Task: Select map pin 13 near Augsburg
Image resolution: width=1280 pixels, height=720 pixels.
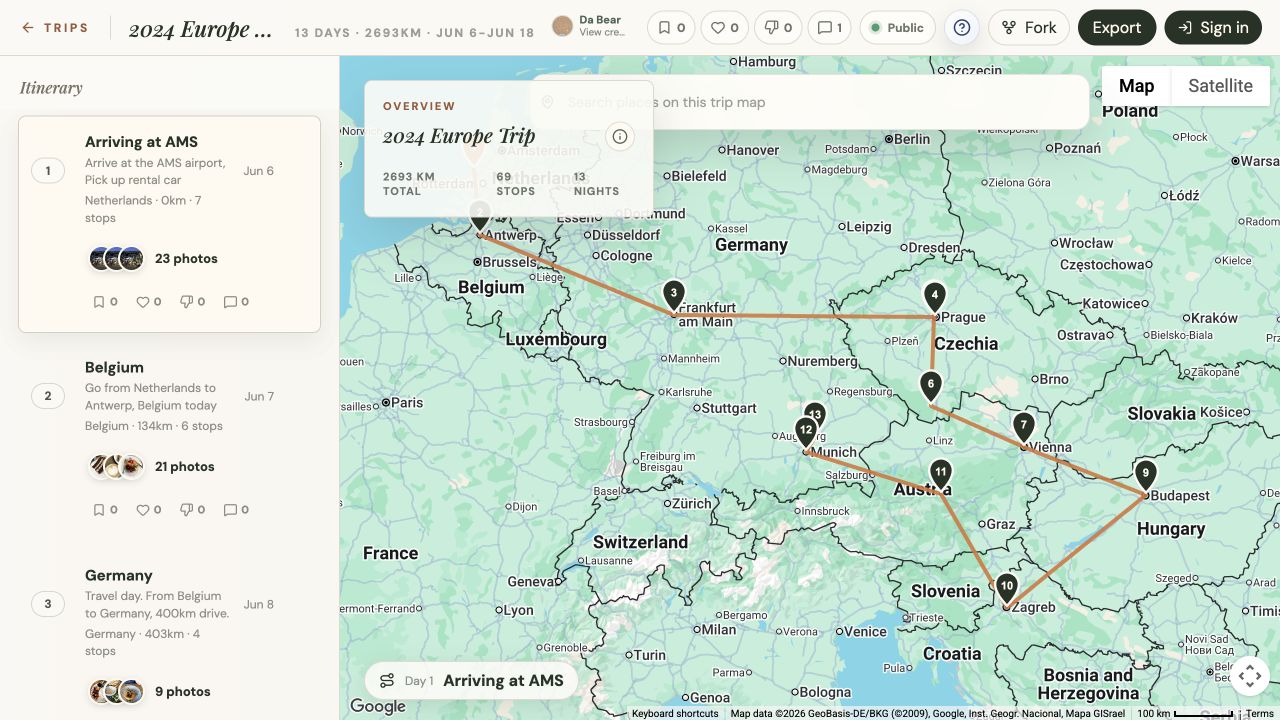Action: pos(817,411)
